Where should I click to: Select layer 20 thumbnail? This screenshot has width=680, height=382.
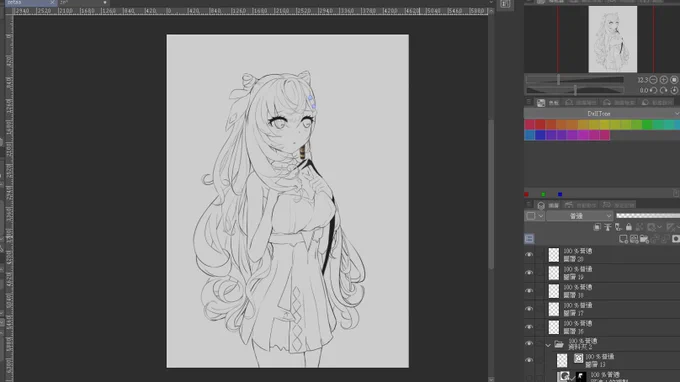(x=554, y=255)
